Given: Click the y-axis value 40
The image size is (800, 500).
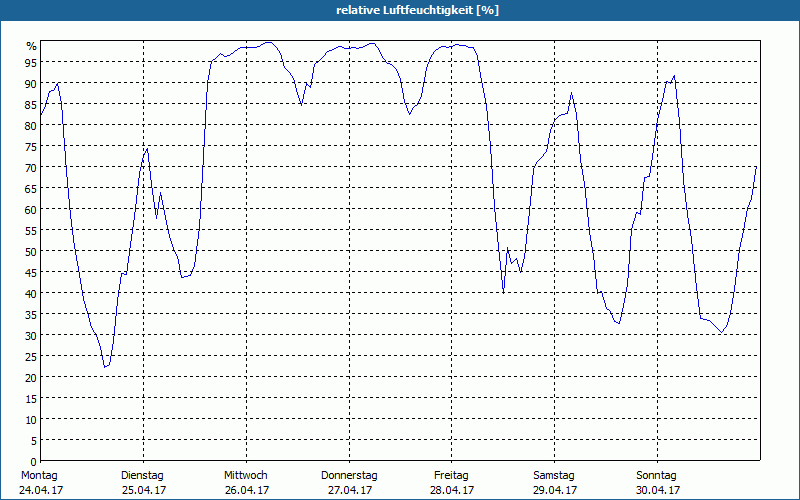Looking at the screenshot, I should click(x=31, y=293).
